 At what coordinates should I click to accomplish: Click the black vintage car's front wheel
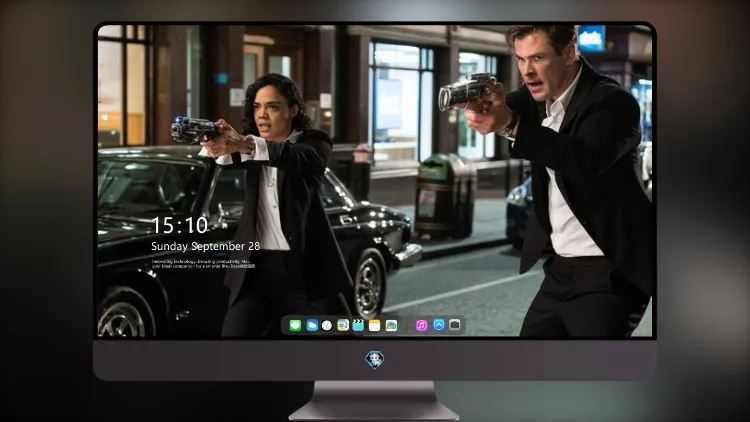(369, 285)
